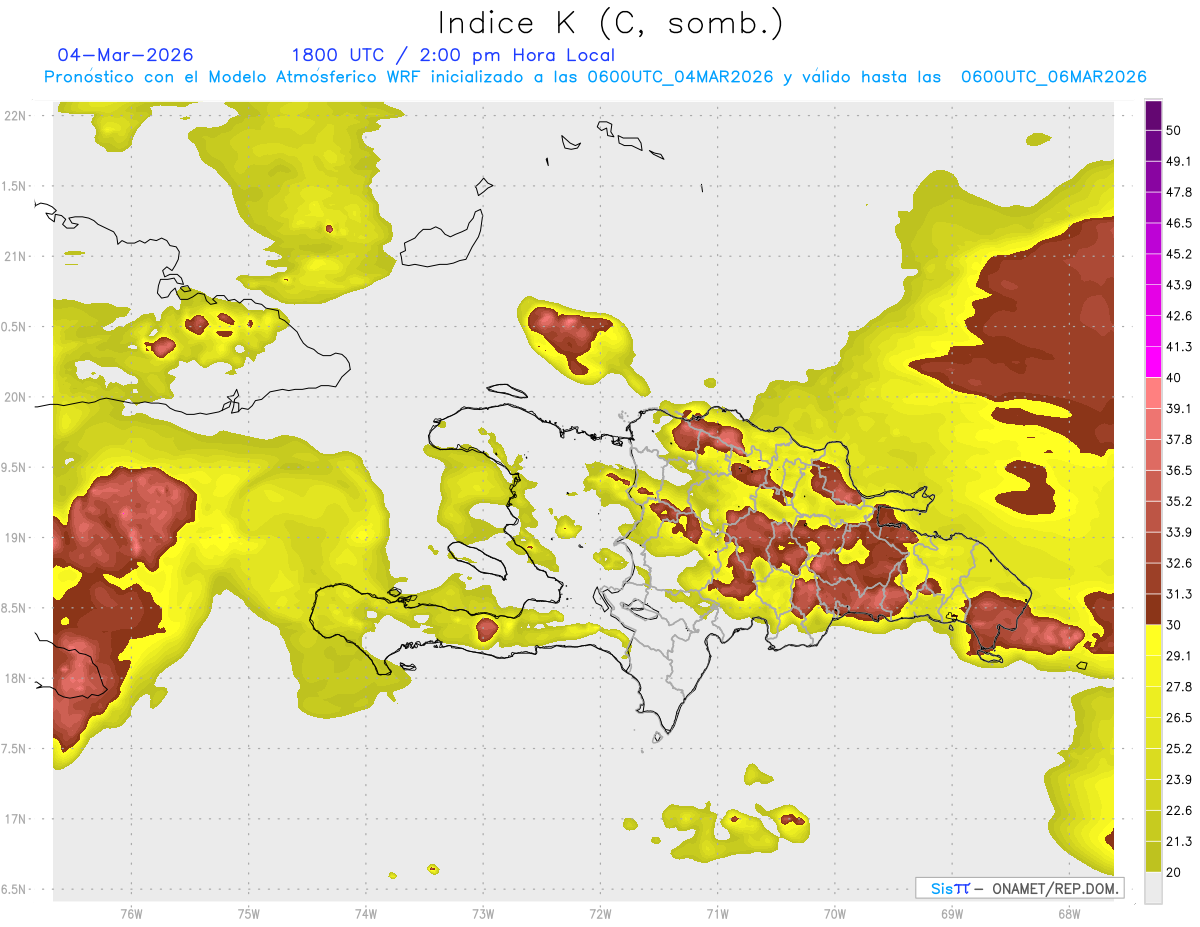Click the "76W" longitude label

131,913
